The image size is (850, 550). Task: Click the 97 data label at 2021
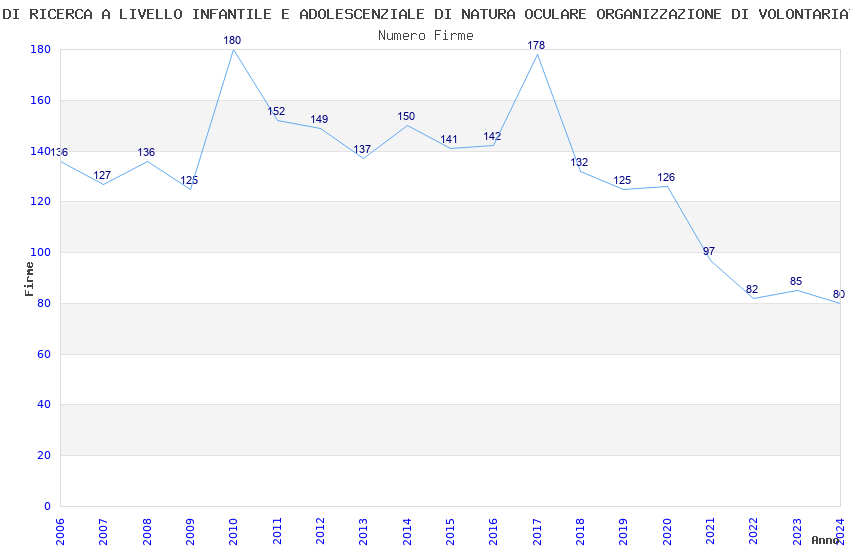pyautogui.click(x=709, y=251)
